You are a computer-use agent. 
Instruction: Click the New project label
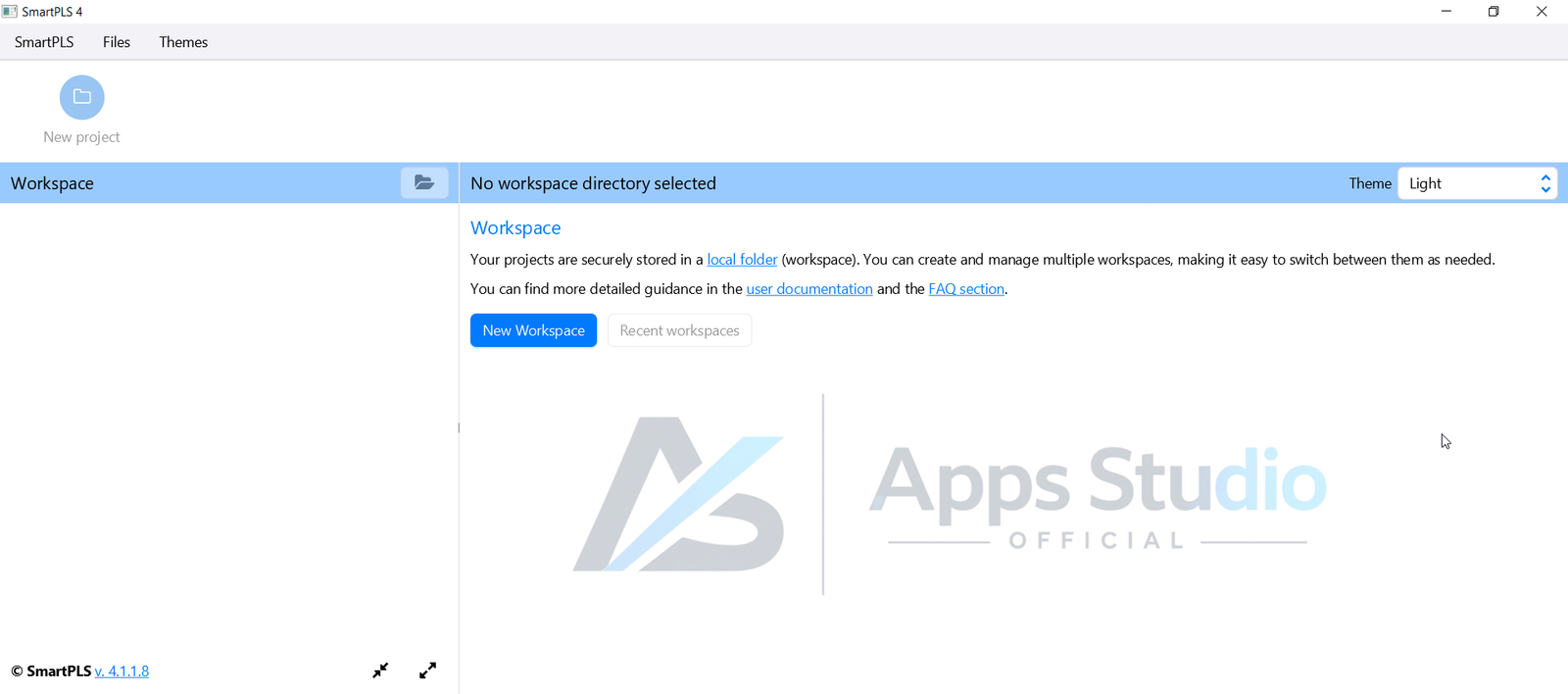click(81, 137)
